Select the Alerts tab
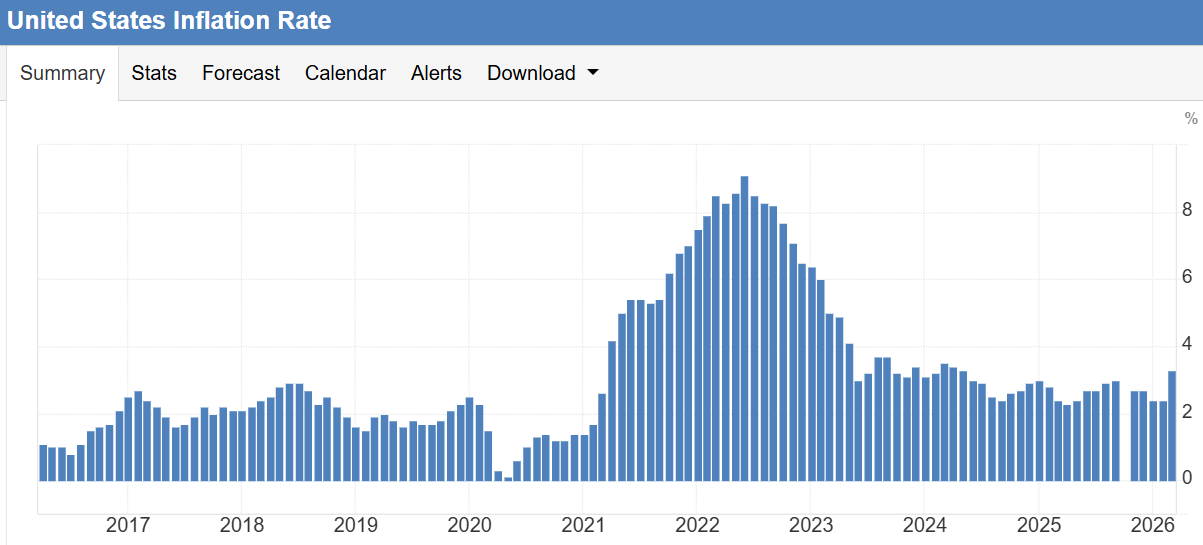The height and width of the screenshot is (545, 1203). (436, 73)
